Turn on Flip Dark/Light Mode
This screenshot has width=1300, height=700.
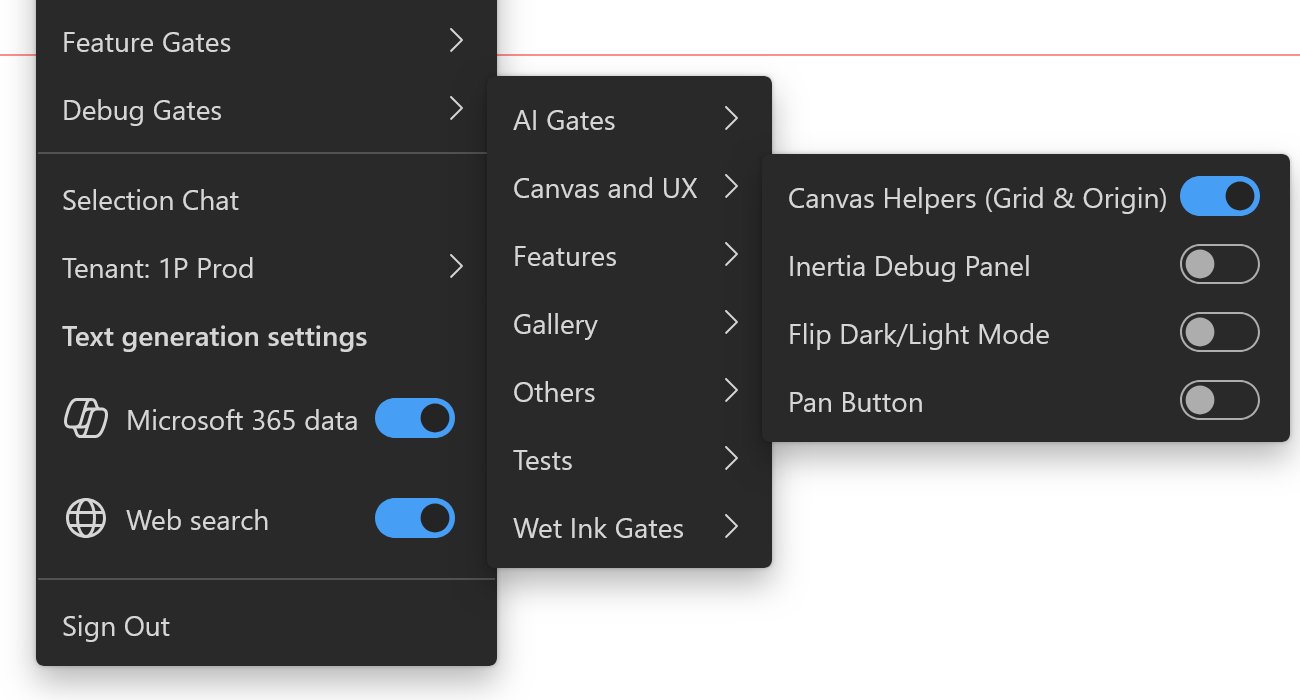point(1219,332)
